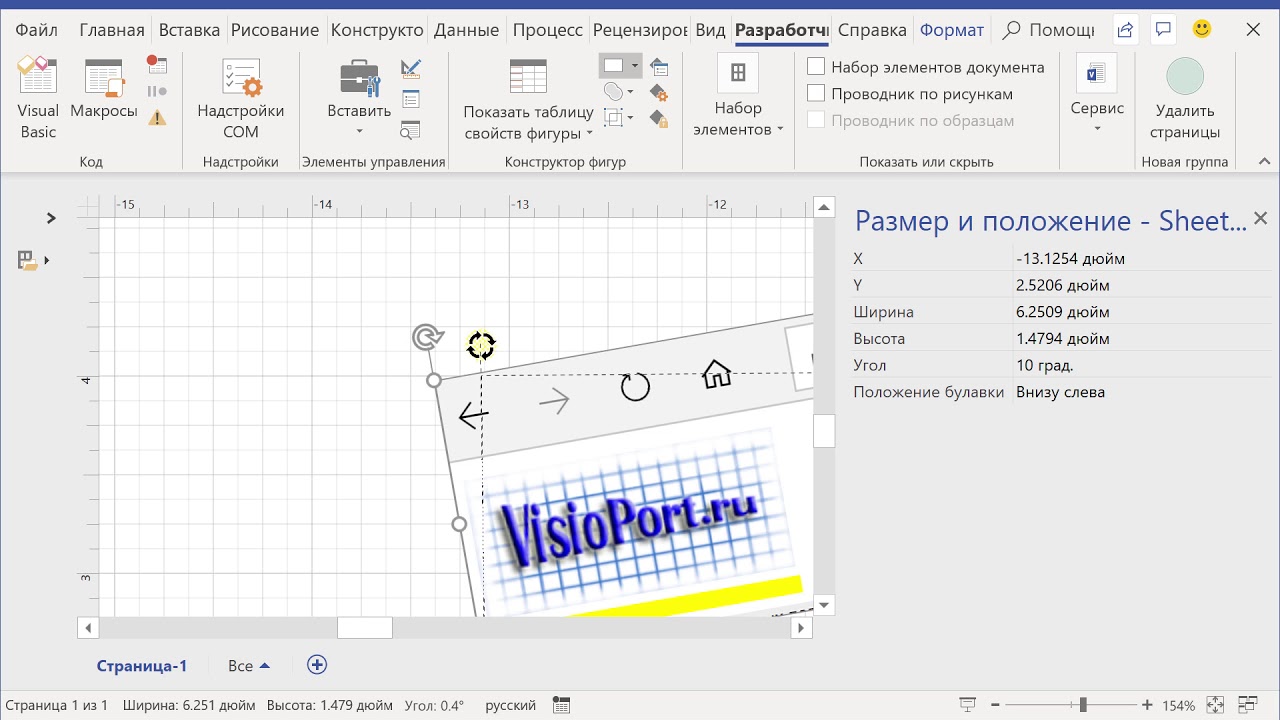This screenshot has width=1280, height=720.
Task: Open the Формат tab
Action: 951,30
